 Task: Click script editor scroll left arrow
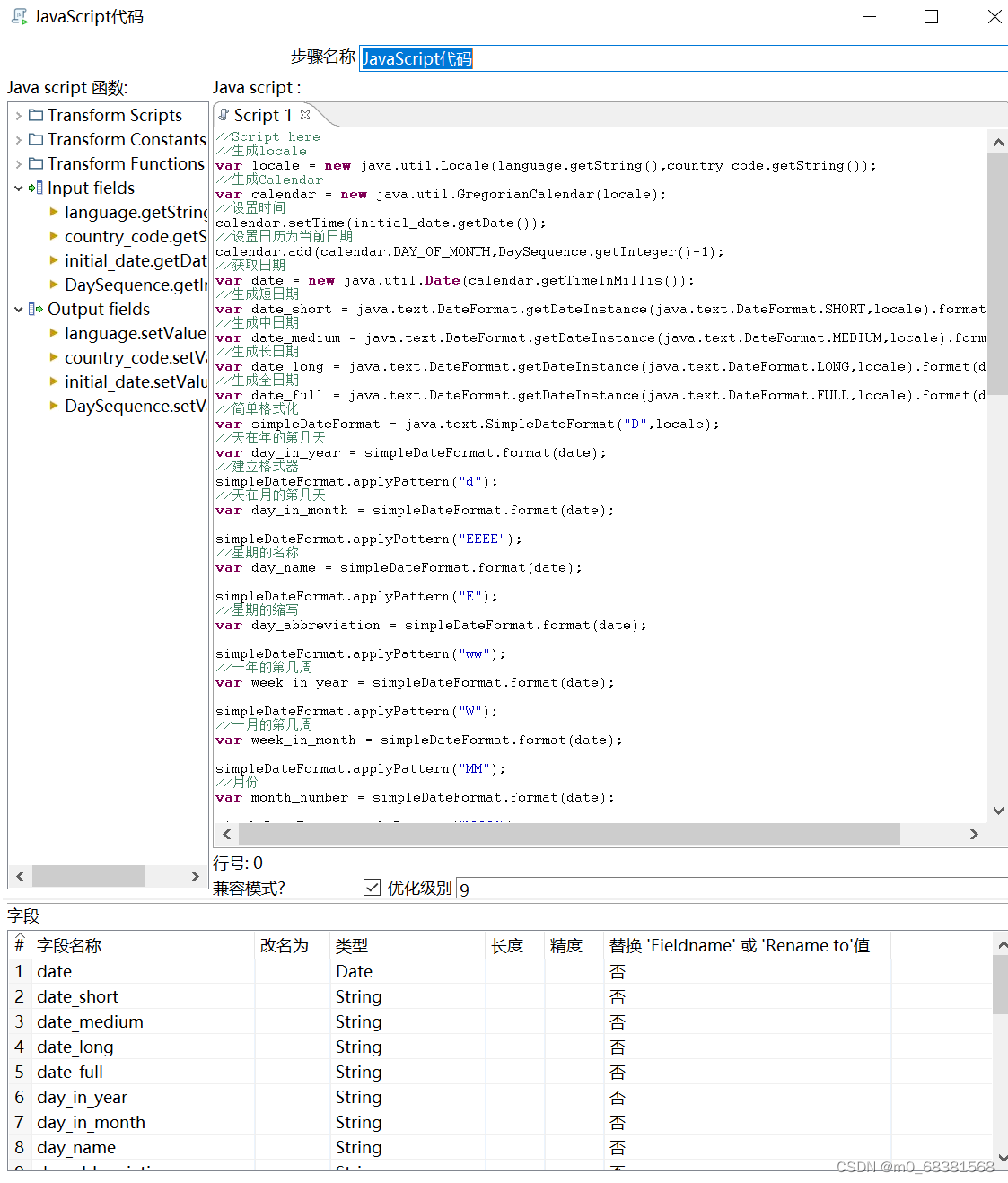226,834
